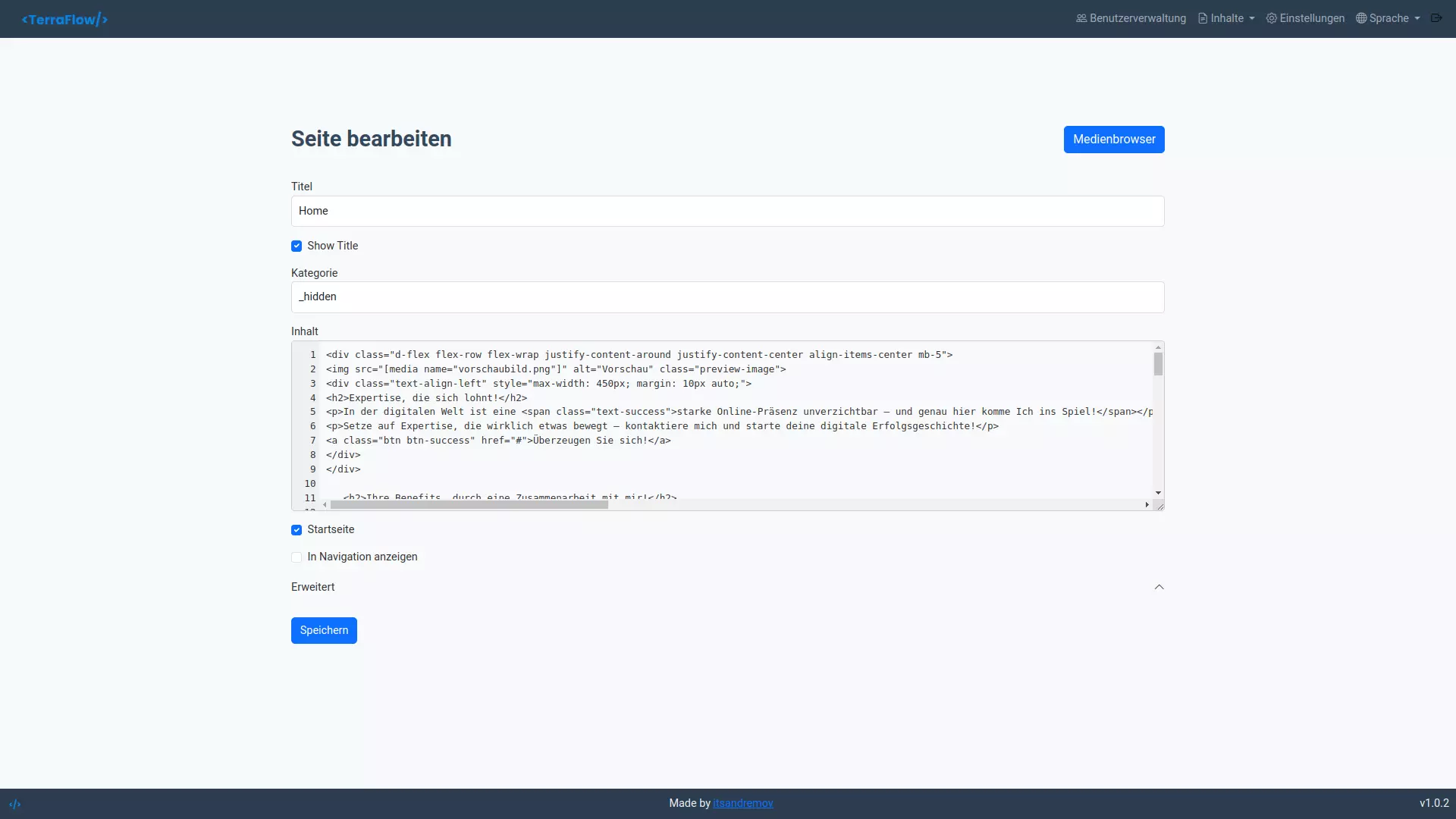Uncheck the Startseite checkbox

tap(297, 530)
